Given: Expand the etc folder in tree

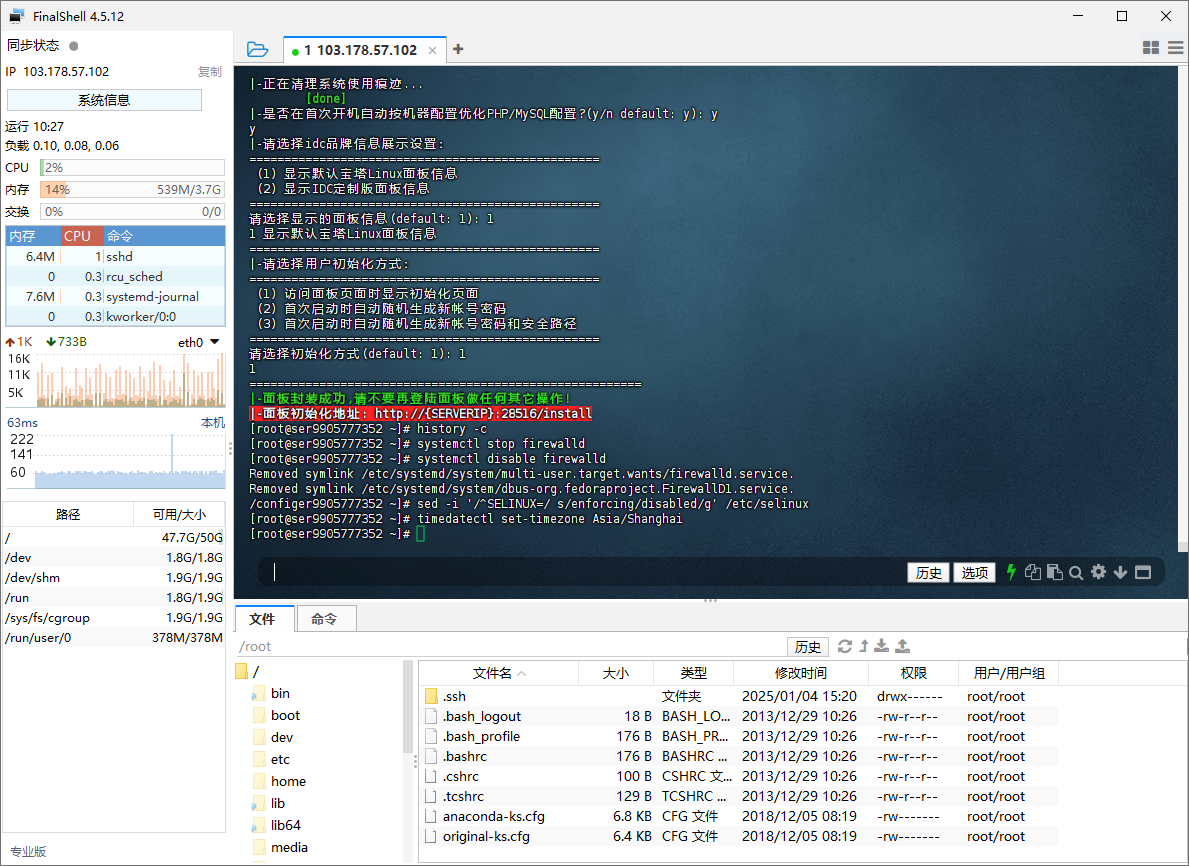Looking at the screenshot, I should pyautogui.click(x=280, y=759).
